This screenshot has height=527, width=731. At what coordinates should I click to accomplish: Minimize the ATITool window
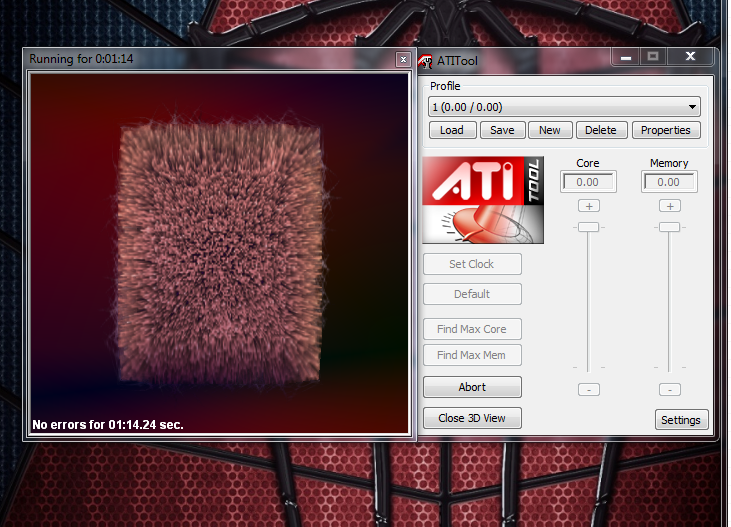coord(625,57)
